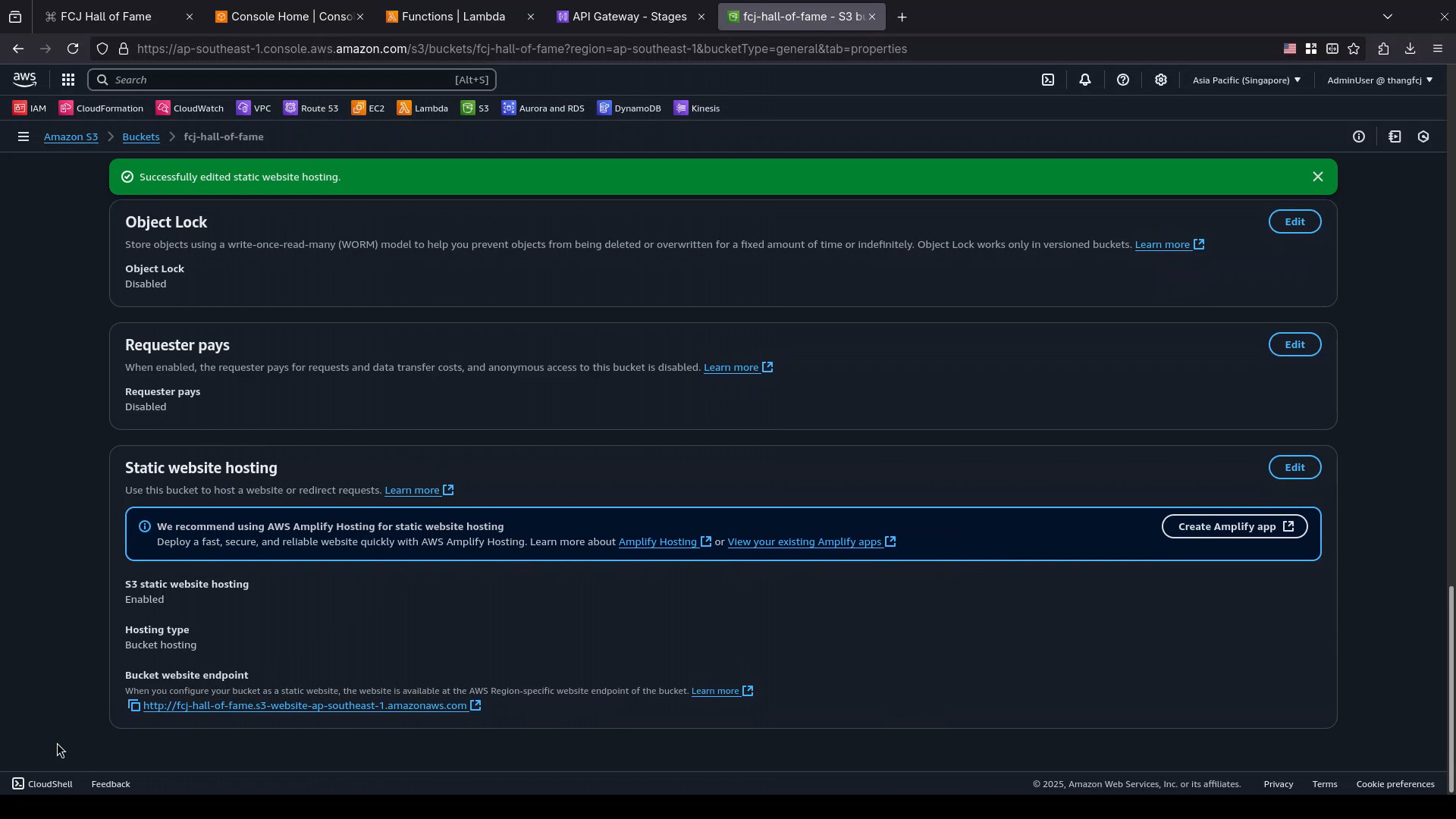Image resolution: width=1456 pixels, height=819 pixels.
Task: Switch to Functions Lambda tab
Action: pos(455,17)
